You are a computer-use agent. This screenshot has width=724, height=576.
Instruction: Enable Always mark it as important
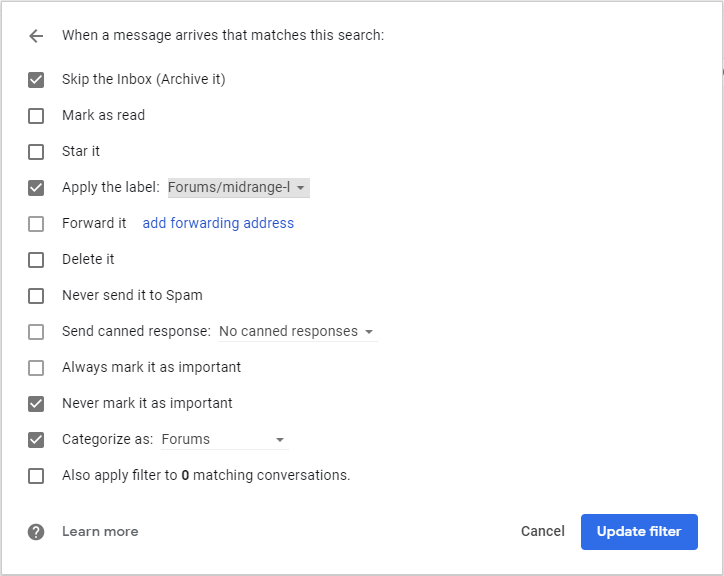[x=36, y=368]
